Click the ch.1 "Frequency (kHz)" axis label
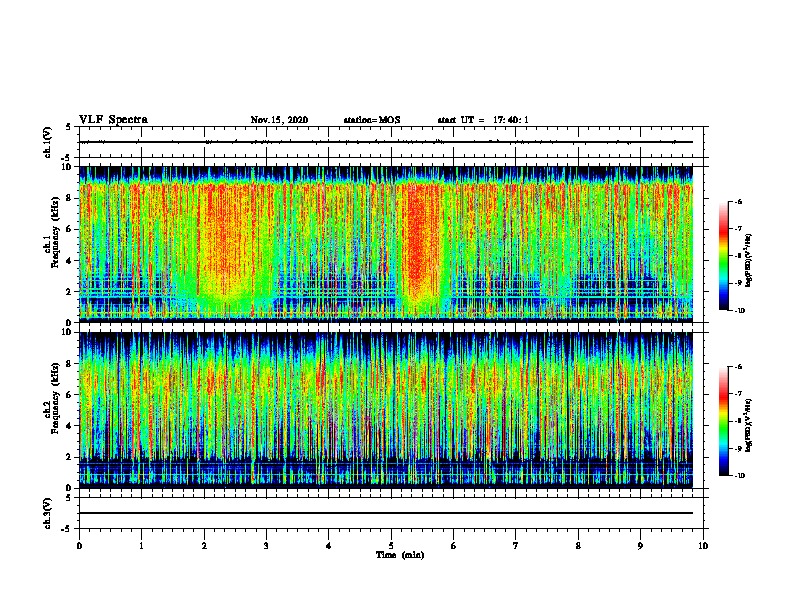This screenshot has height=612, width=792. click(55, 231)
